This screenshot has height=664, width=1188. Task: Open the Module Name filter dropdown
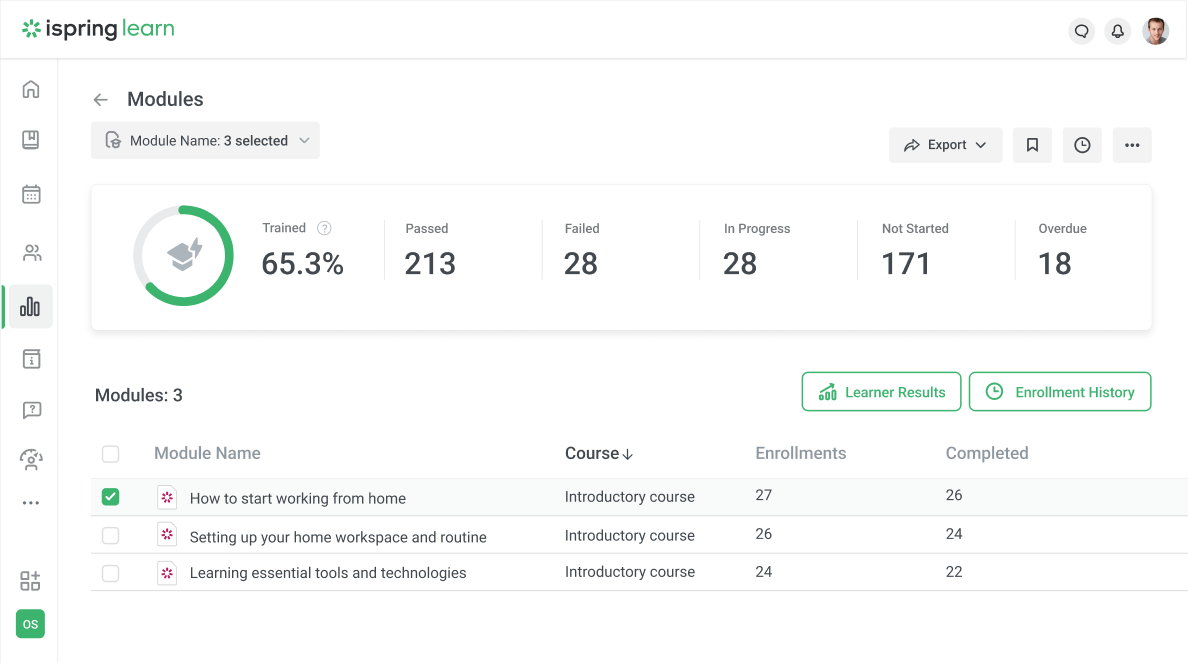pyautogui.click(x=205, y=140)
